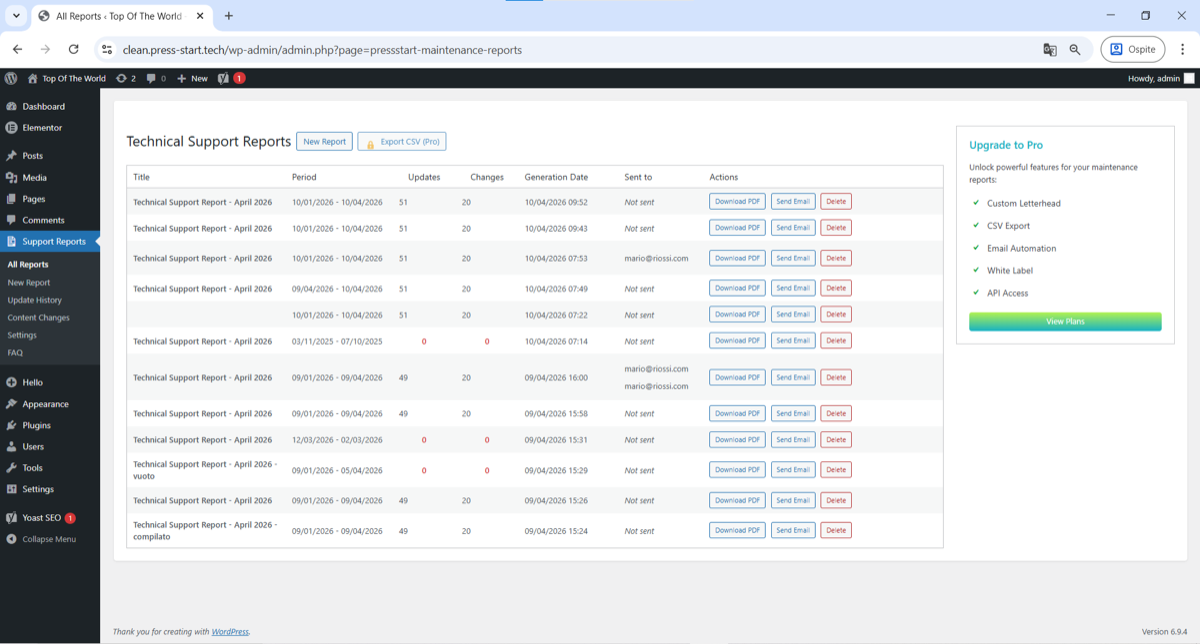Click the magnifier zoom icon in address bar
This screenshot has width=1200, height=644.
pos(1075,49)
